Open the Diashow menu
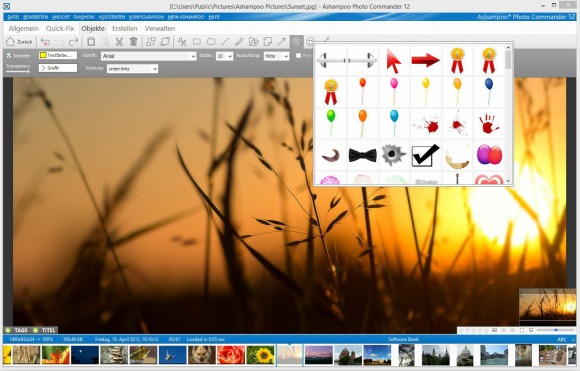The height and width of the screenshot is (371, 580). point(84,17)
